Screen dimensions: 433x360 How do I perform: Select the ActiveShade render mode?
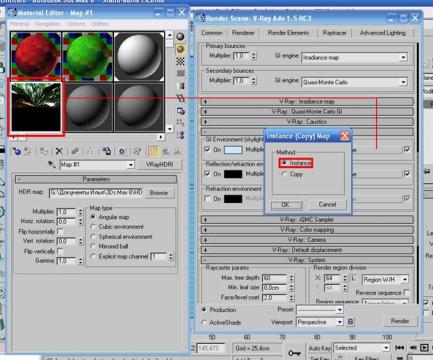(204, 322)
